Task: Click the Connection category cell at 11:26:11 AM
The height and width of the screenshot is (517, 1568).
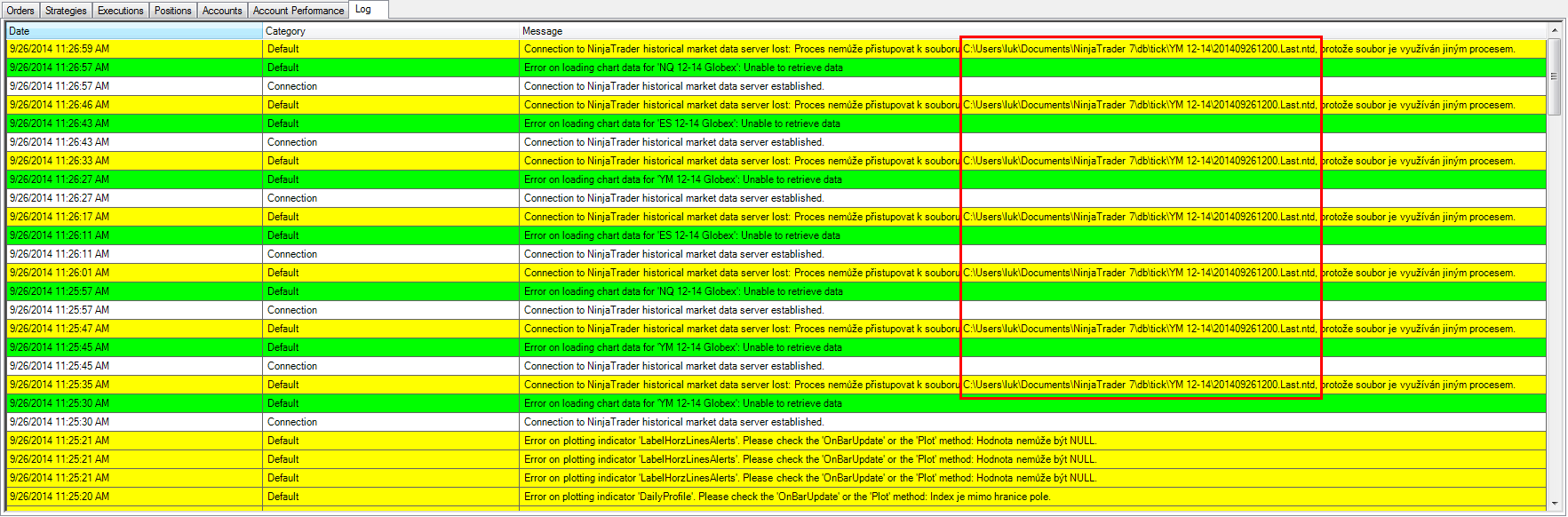Action: pos(391,254)
